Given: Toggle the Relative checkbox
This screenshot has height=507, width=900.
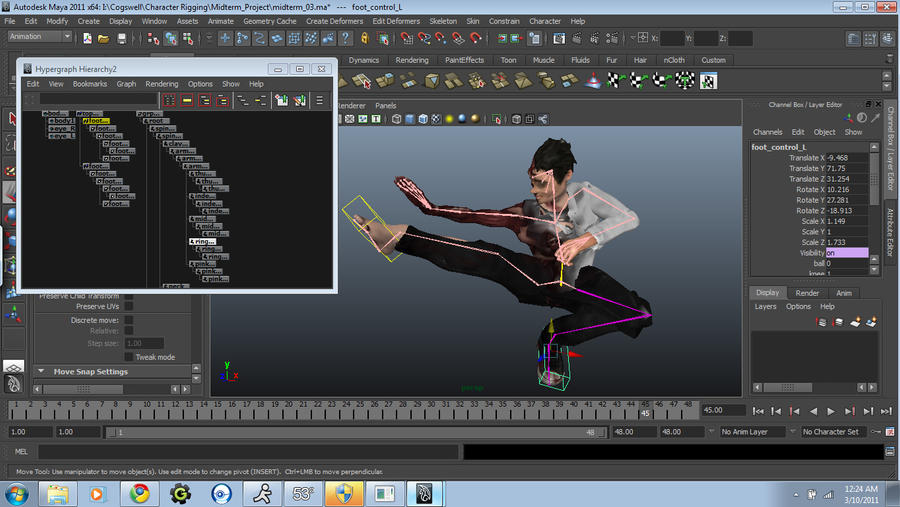Looking at the screenshot, I should [129, 331].
